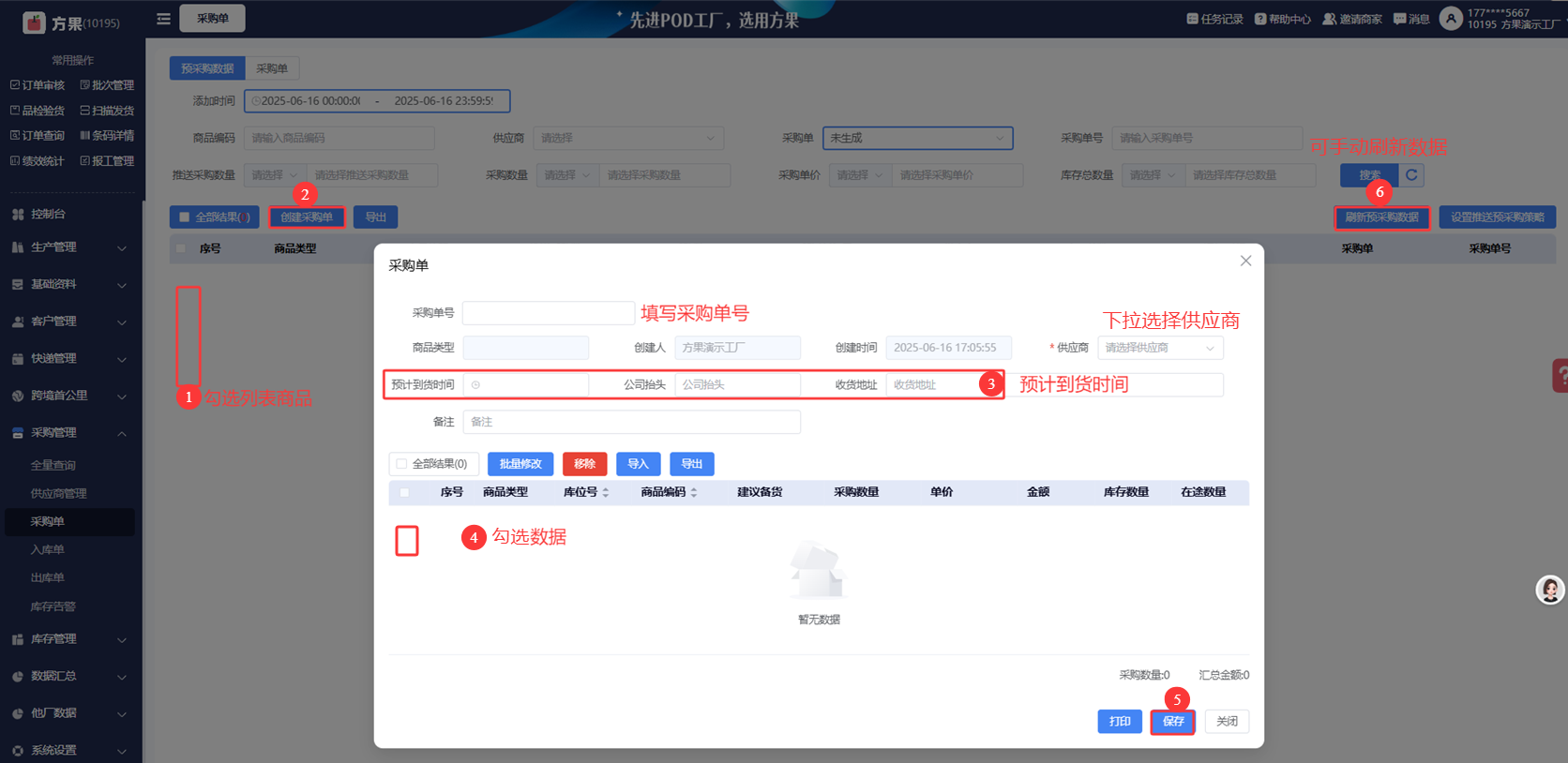The width and height of the screenshot is (1568, 763).
Task: Open the 库存总数量 operator dropdown
Action: click(1153, 175)
